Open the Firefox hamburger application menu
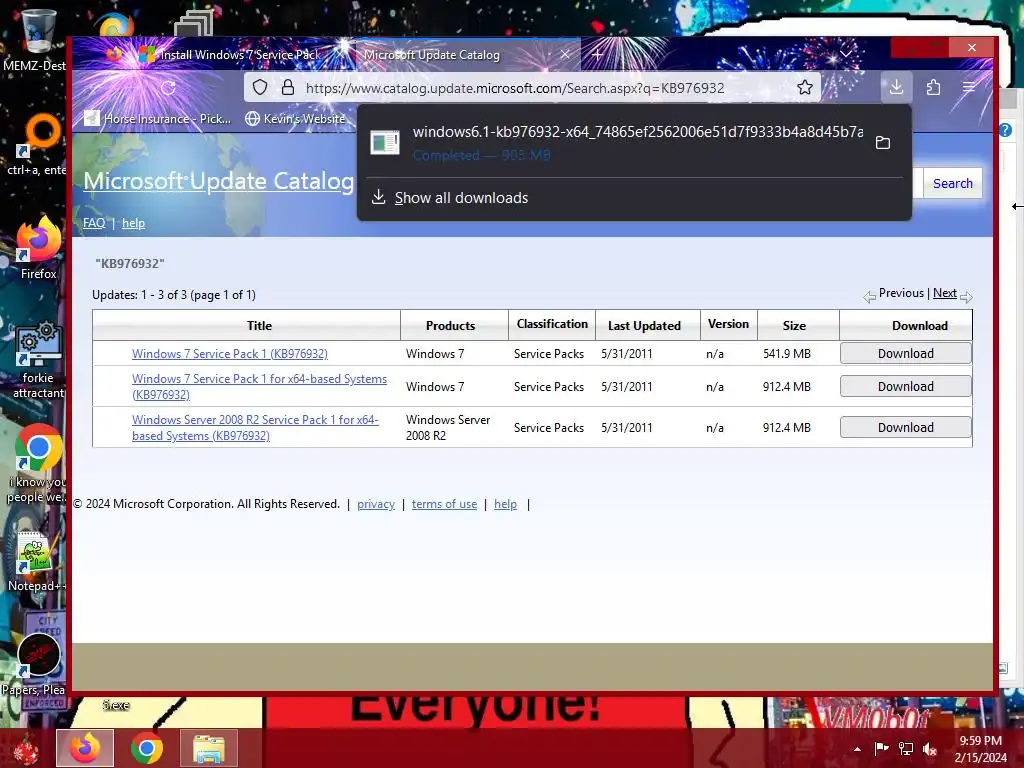Viewport: 1024px width, 768px height. pyautogui.click(x=969, y=87)
